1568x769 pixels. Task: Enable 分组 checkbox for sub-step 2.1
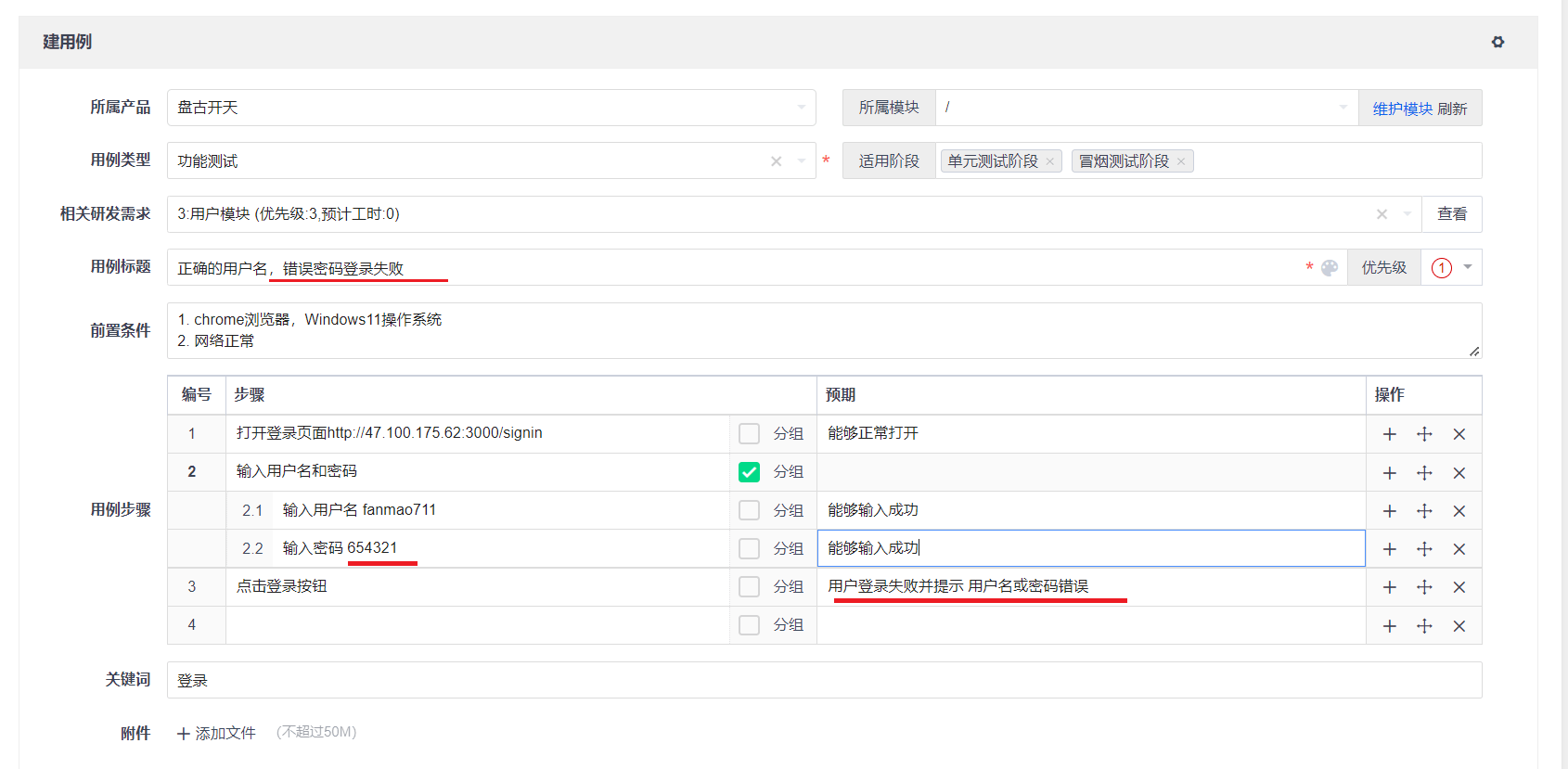coord(749,510)
